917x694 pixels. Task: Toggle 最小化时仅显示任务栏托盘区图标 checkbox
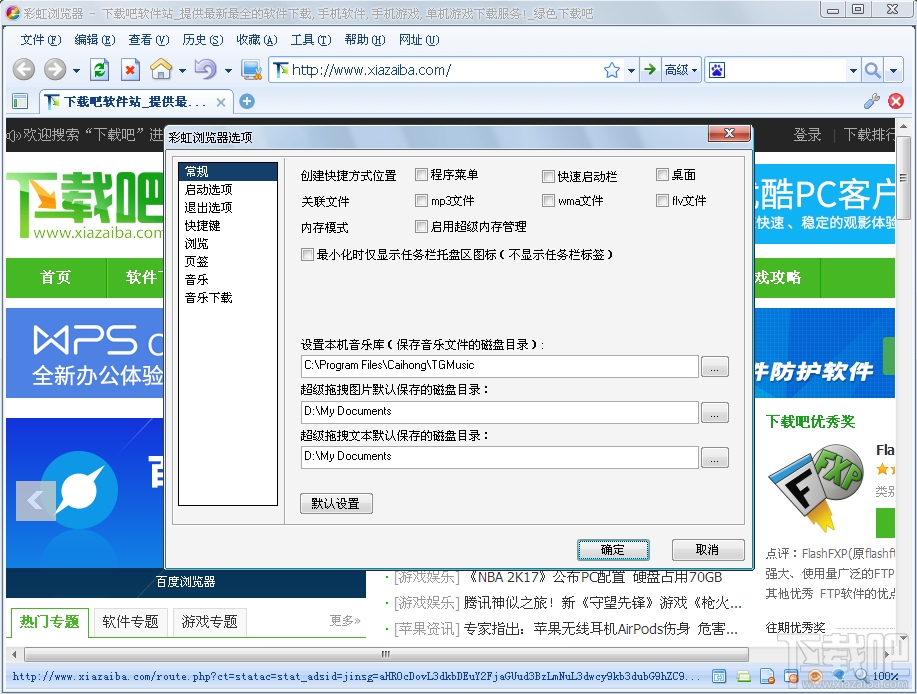[307, 254]
